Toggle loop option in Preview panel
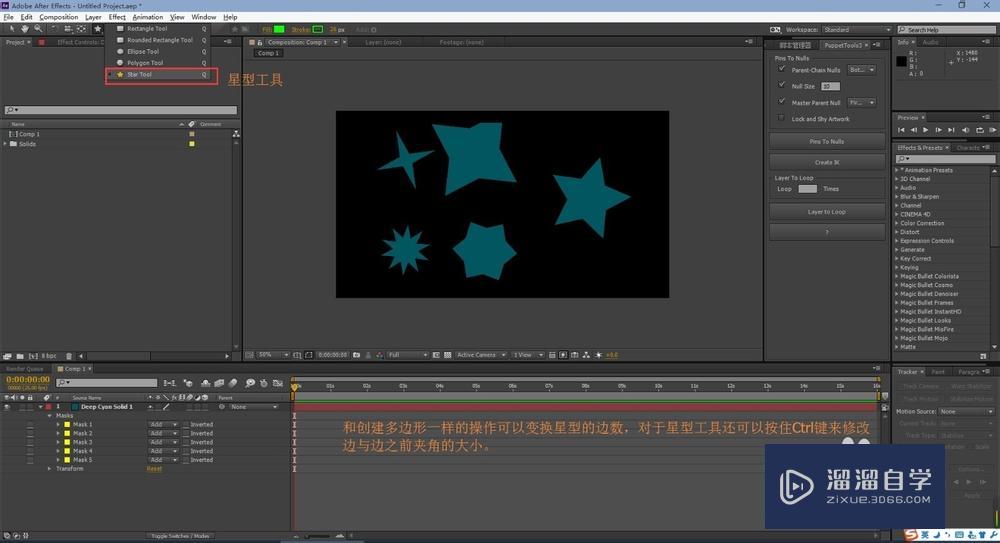 980,130
